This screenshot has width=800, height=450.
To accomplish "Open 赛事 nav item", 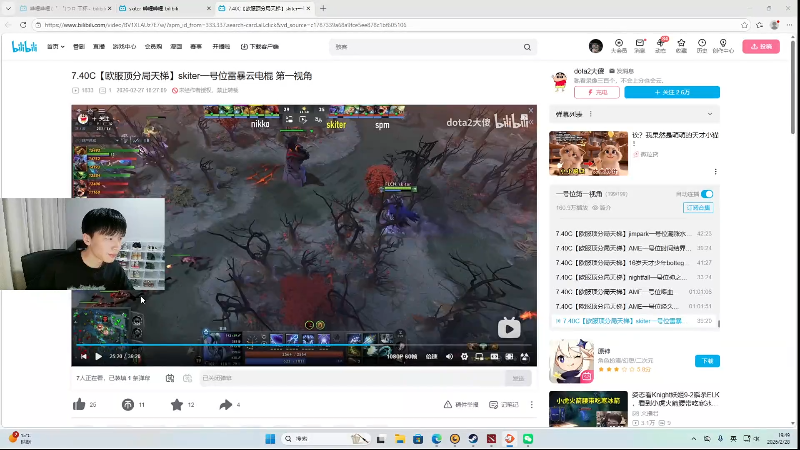I will click(196, 46).
